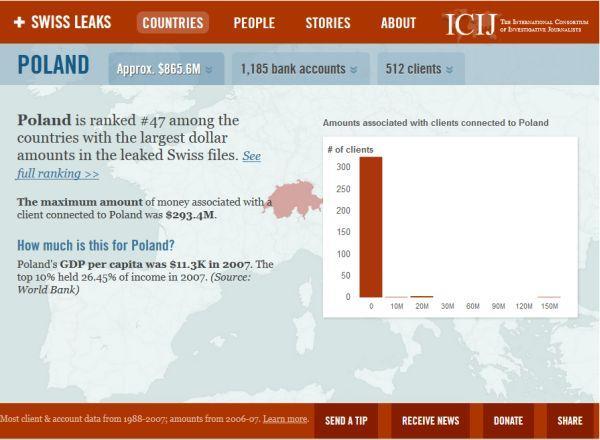Click the Receive News button
Viewport: 600px width, 440px height.
[433, 421]
